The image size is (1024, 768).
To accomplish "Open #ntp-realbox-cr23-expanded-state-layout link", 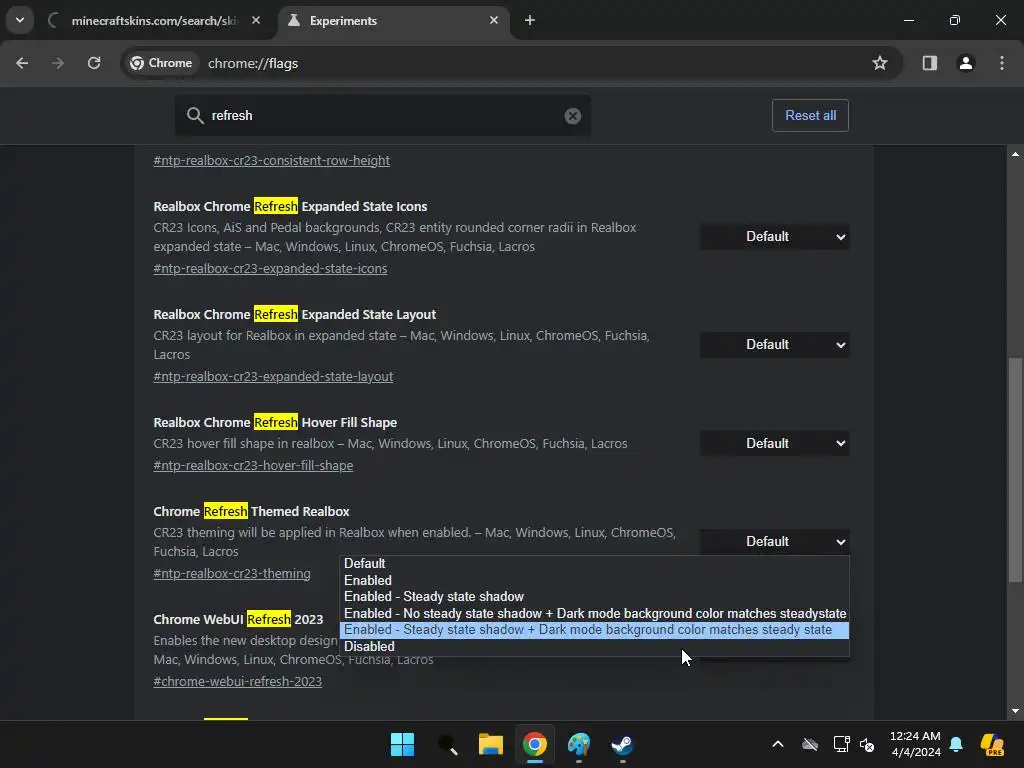I will click(273, 377).
